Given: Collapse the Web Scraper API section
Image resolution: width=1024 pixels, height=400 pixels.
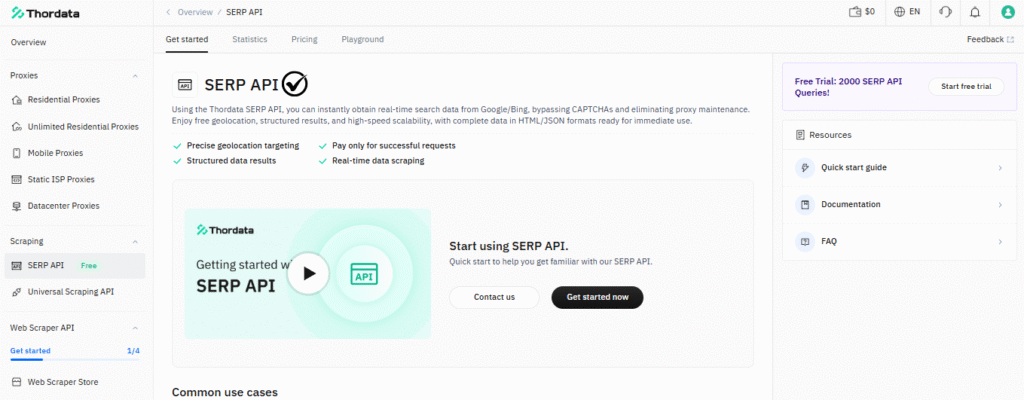Looking at the screenshot, I should 135,328.
